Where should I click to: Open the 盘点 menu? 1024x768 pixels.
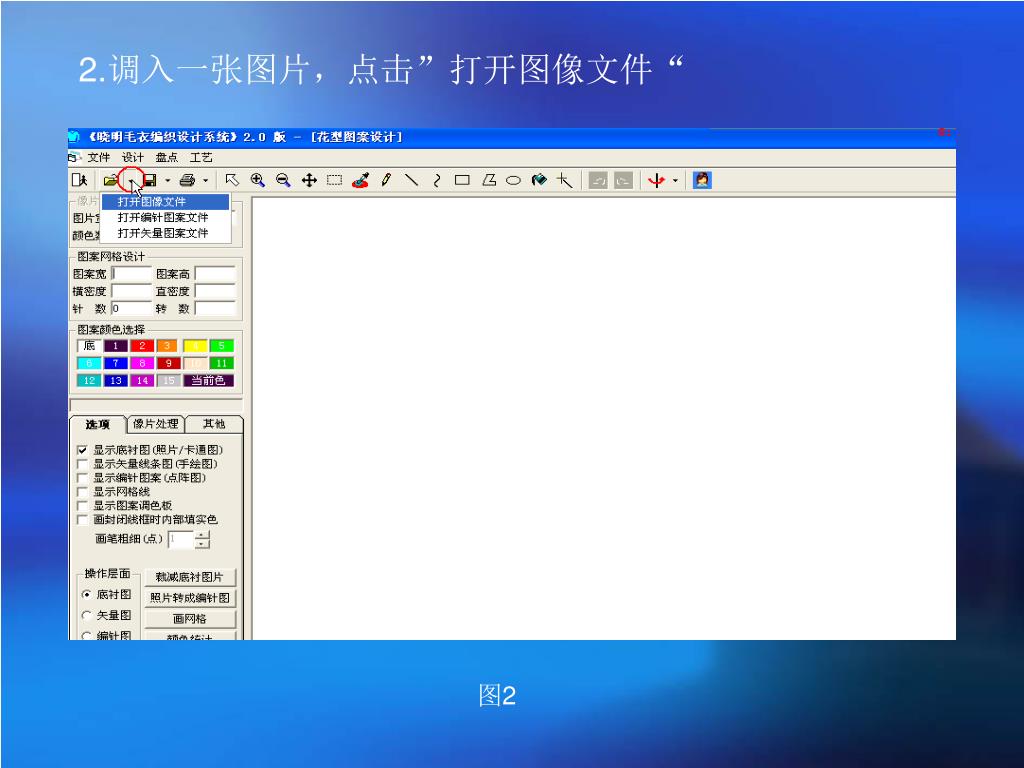pyautogui.click(x=167, y=157)
